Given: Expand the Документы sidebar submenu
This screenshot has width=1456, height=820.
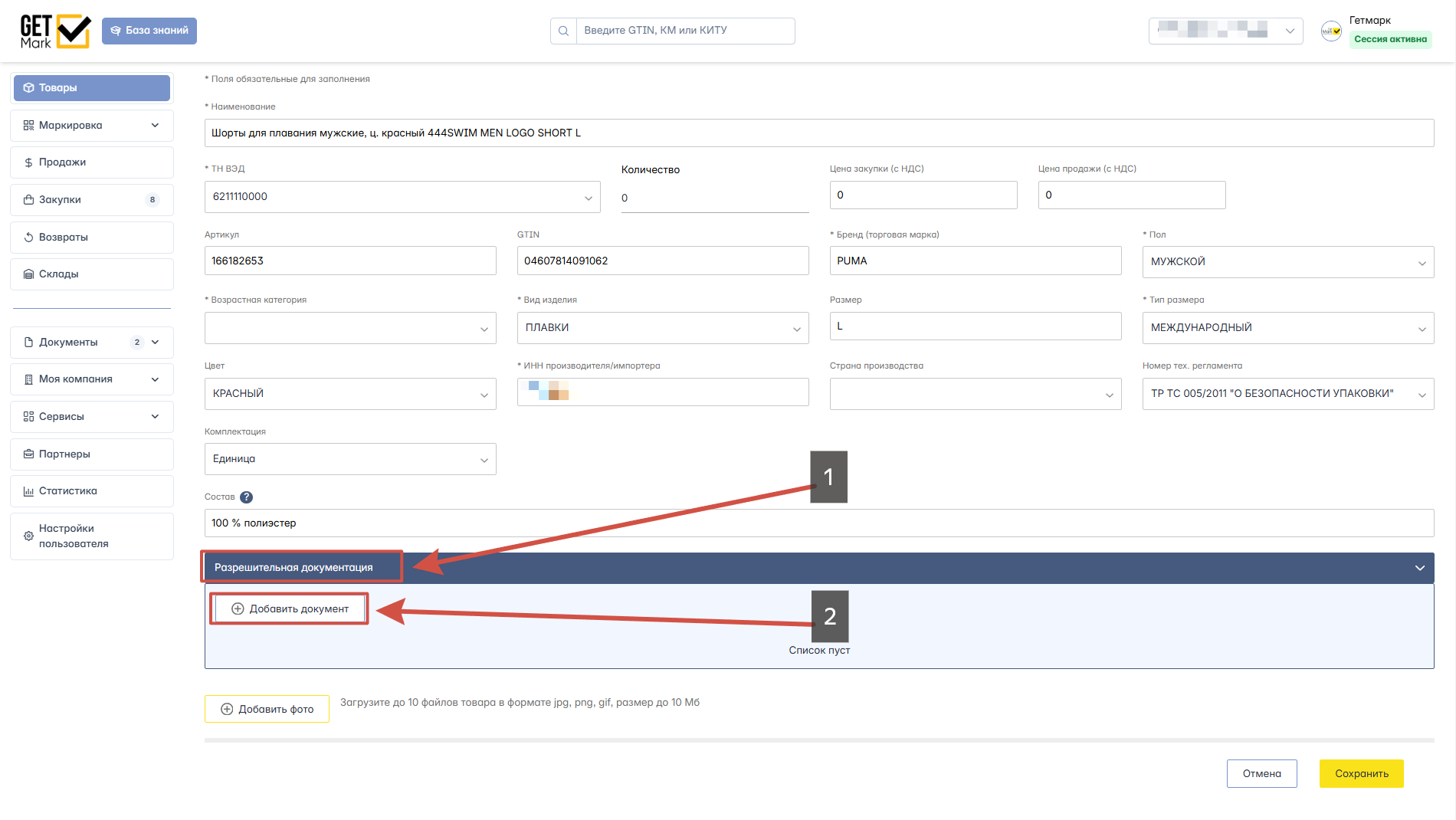Looking at the screenshot, I should (92, 343).
